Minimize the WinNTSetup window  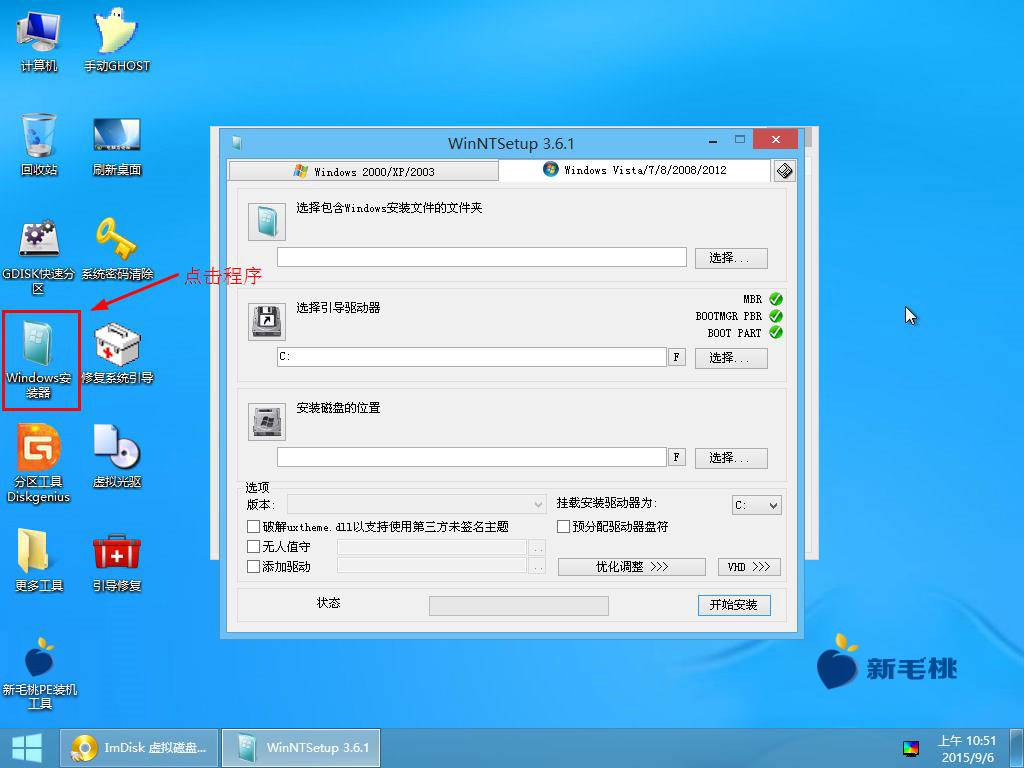tap(713, 140)
